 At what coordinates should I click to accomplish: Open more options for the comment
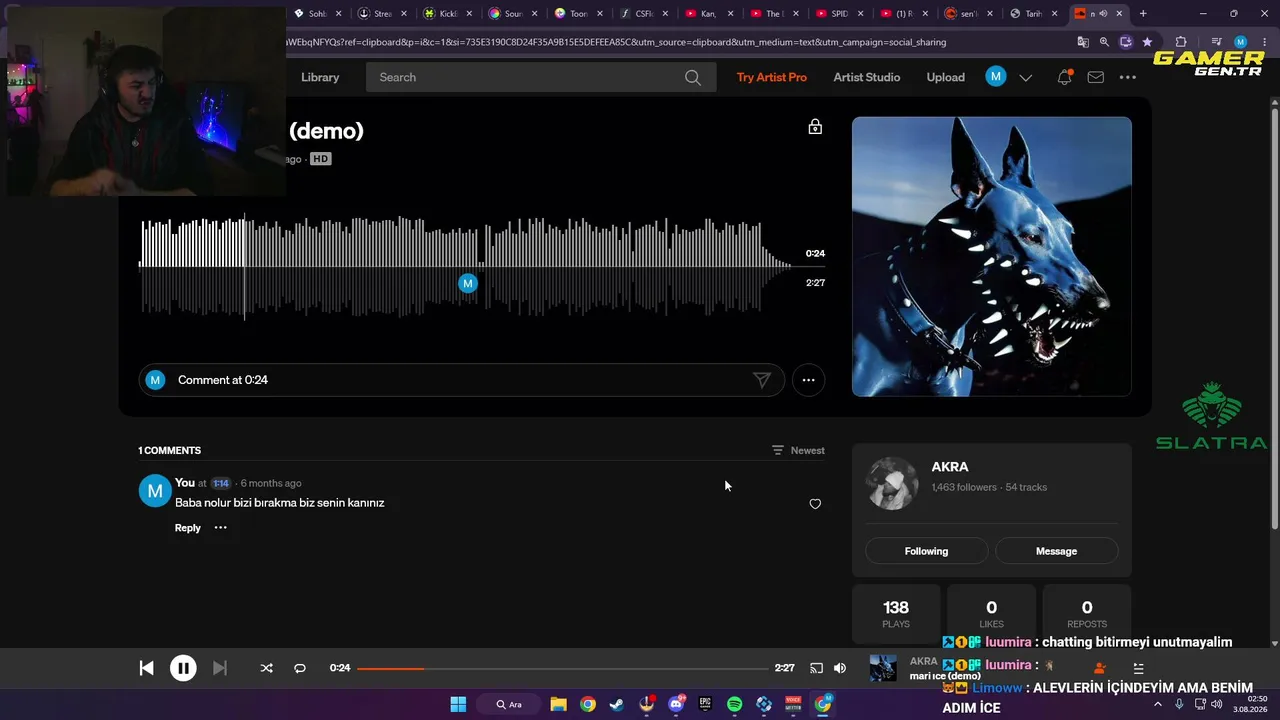[221, 528]
